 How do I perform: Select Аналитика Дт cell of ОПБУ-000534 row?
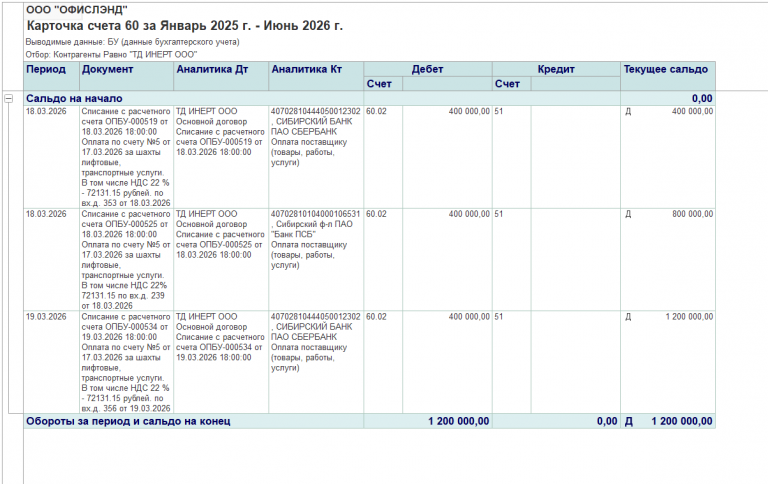(221, 362)
